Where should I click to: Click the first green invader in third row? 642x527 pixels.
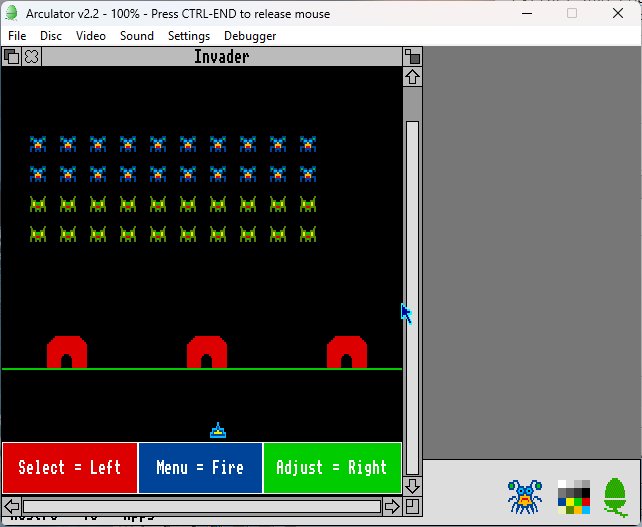point(38,204)
